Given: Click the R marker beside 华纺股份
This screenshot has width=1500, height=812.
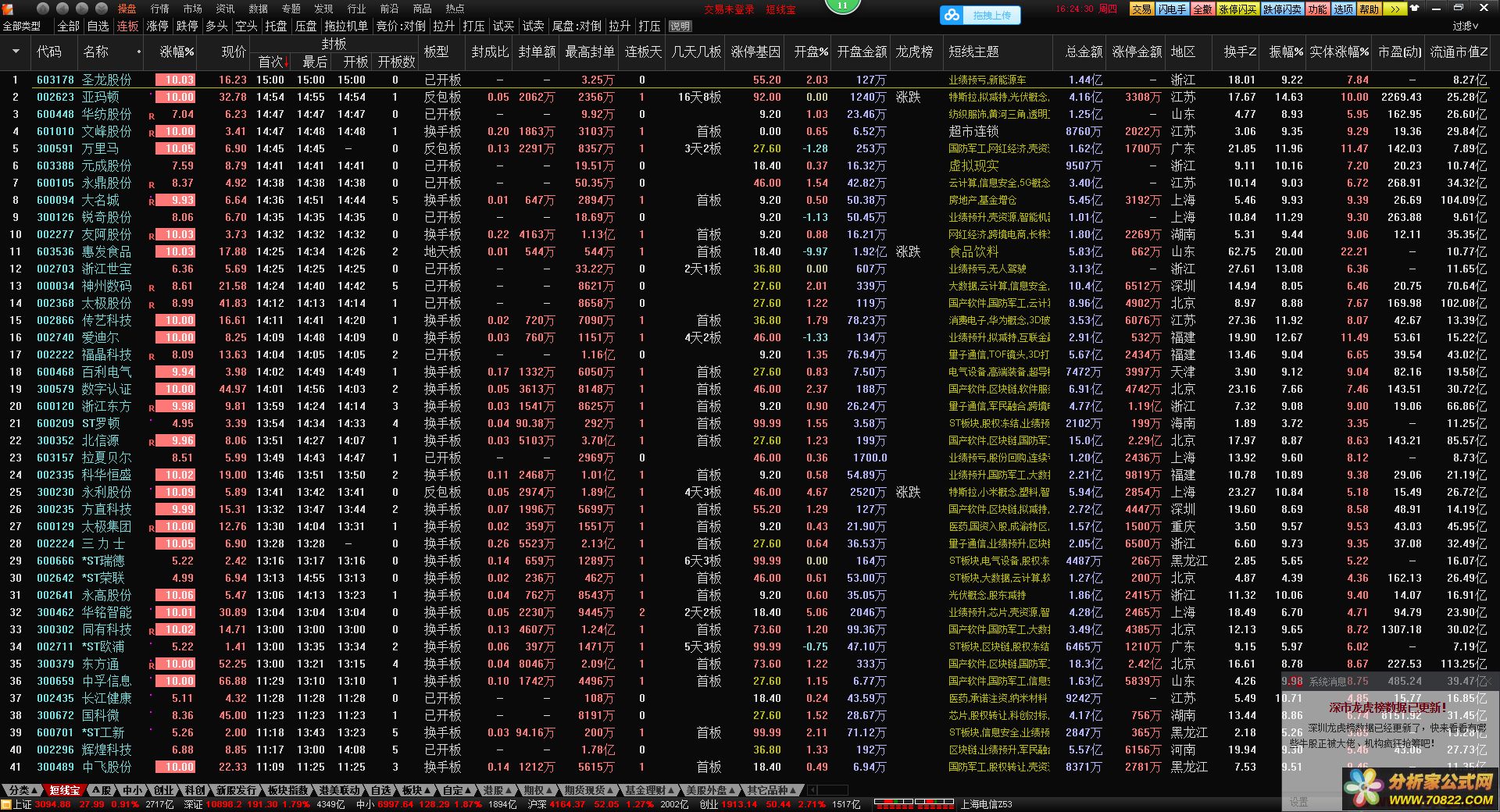Looking at the screenshot, I should point(152,116).
